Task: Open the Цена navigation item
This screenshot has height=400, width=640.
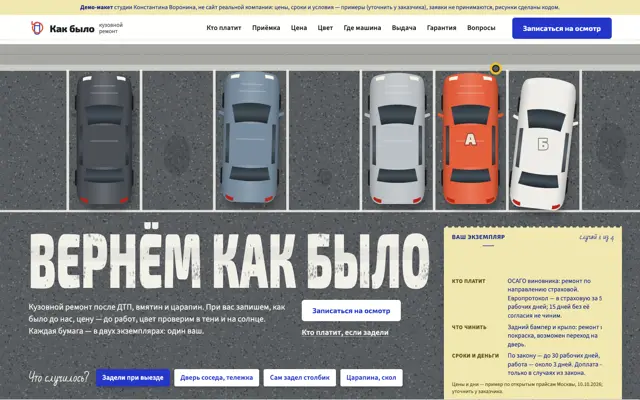Action: tap(299, 28)
